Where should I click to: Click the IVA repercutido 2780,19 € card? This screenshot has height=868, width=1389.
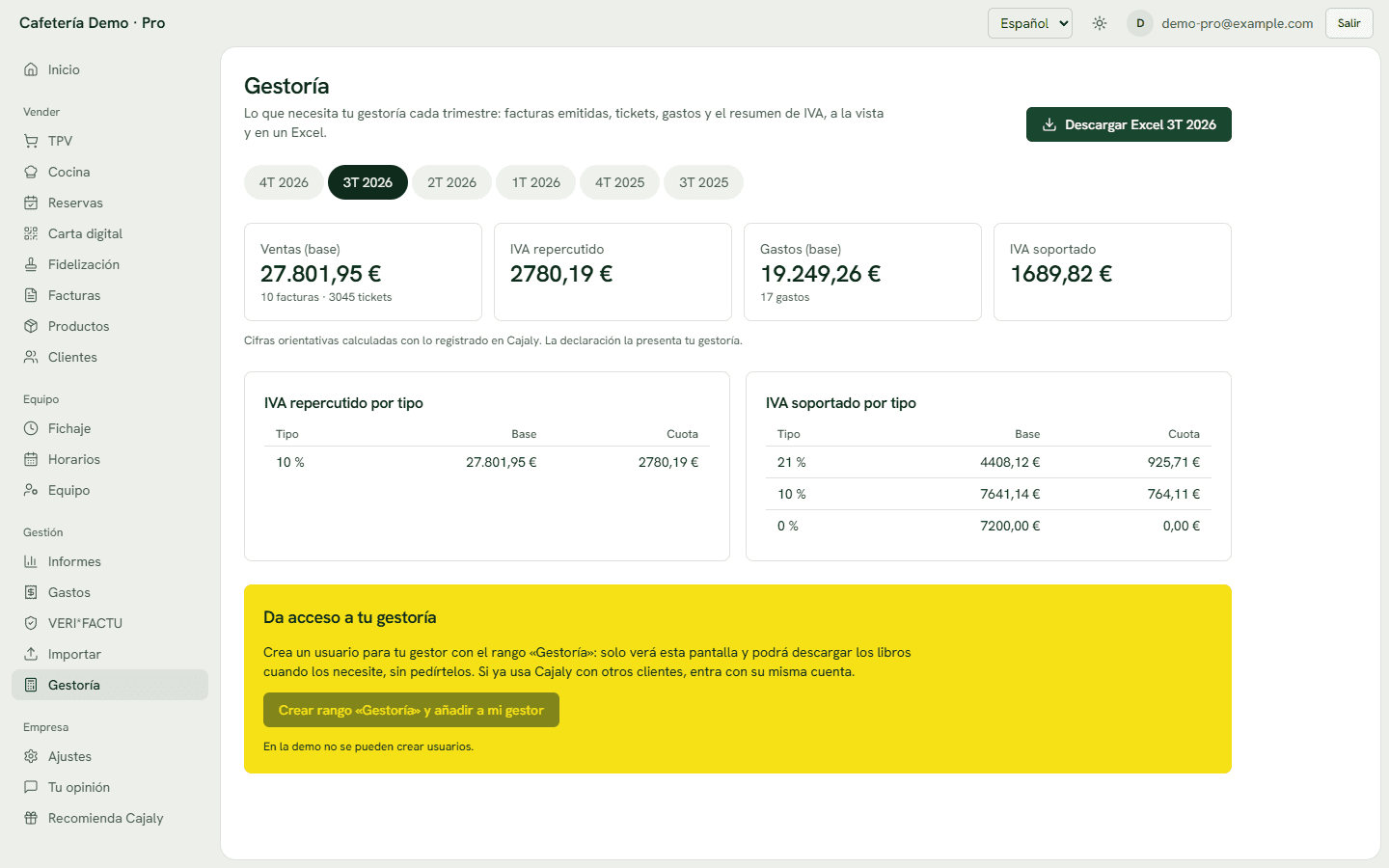(613, 272)
